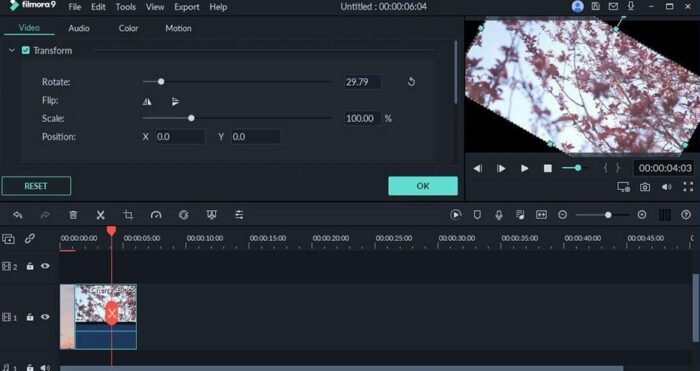This screenshot has height=371, width=700.
Task: Click the Undo arrow in timeline toolbar
Action: coord(18,215)
